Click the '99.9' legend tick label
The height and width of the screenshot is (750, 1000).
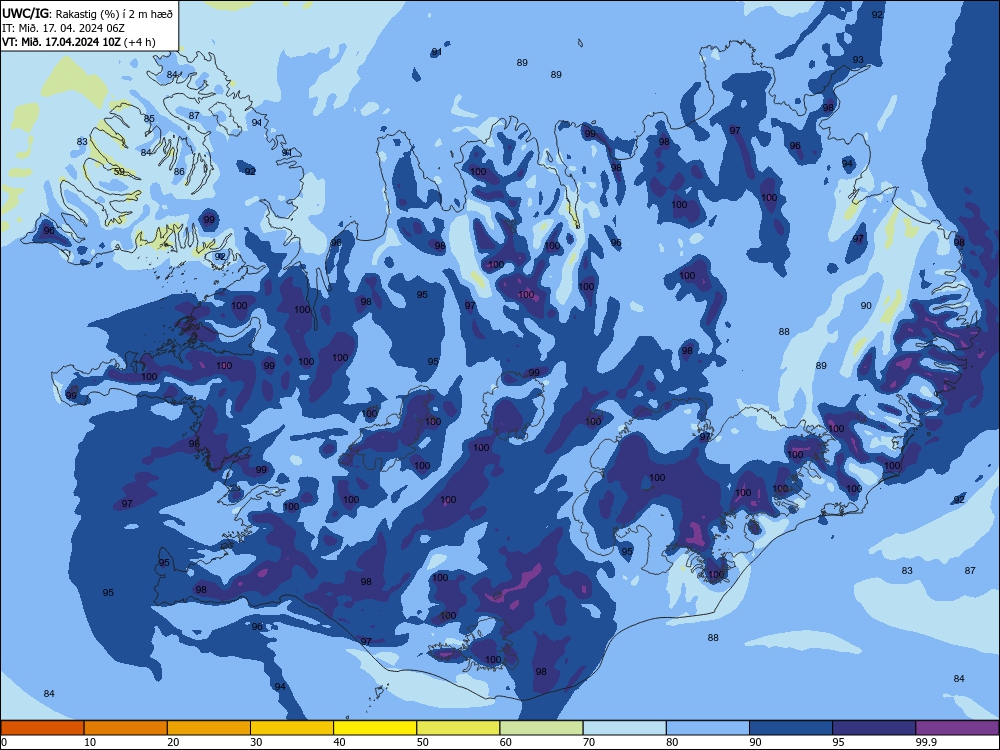(925, 742)
